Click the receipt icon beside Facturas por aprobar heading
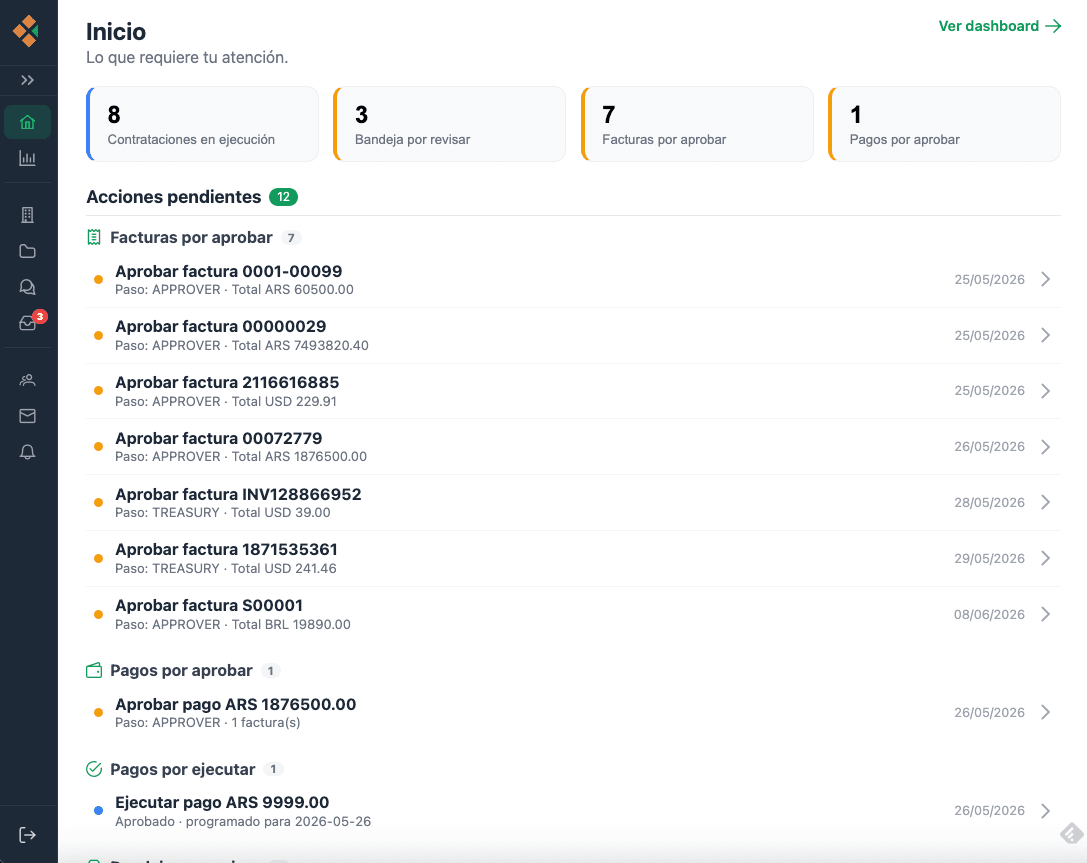Image resolution: width=1087 pixels, height=863 pixels. point(94,238)
